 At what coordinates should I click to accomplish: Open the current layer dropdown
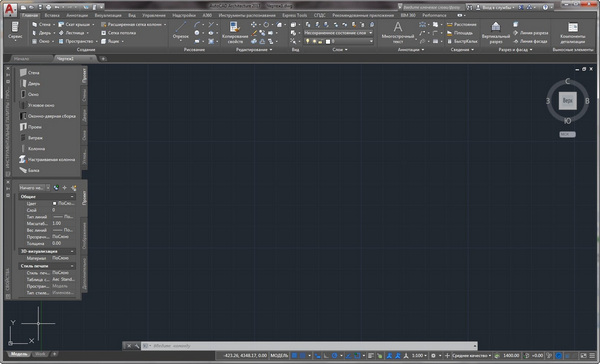[x=338, y=41]
